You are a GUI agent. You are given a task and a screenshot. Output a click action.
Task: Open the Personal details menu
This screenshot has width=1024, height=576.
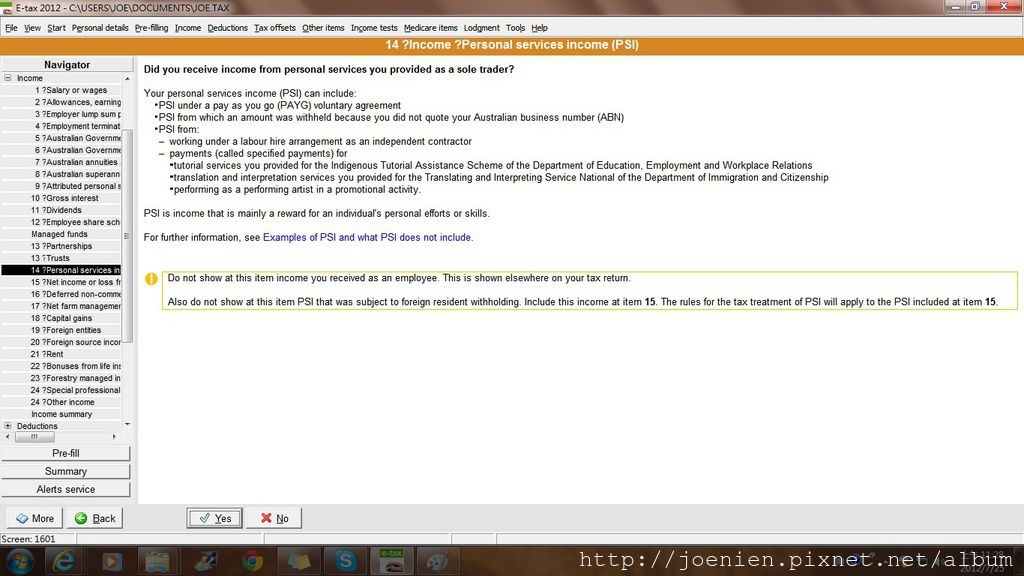pos(100,28)
